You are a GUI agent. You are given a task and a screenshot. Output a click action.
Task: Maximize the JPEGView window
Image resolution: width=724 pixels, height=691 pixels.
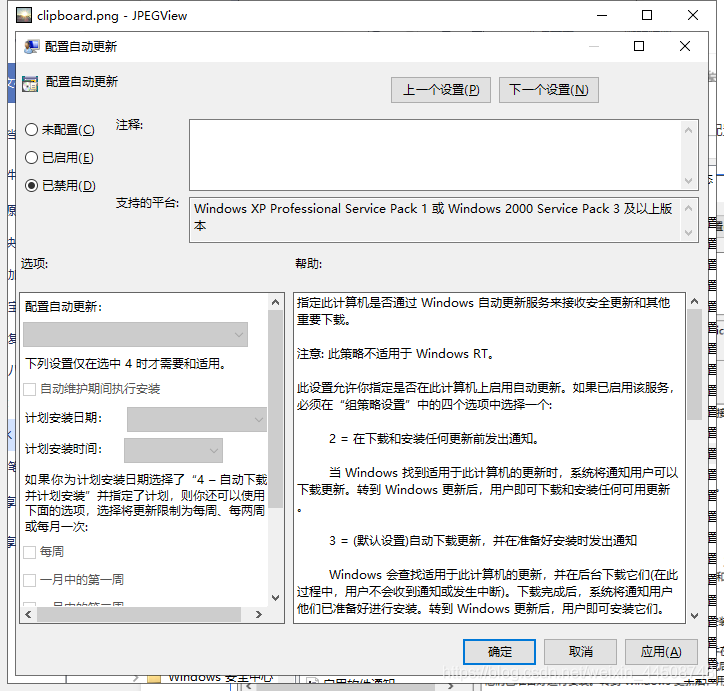[647, 16]
